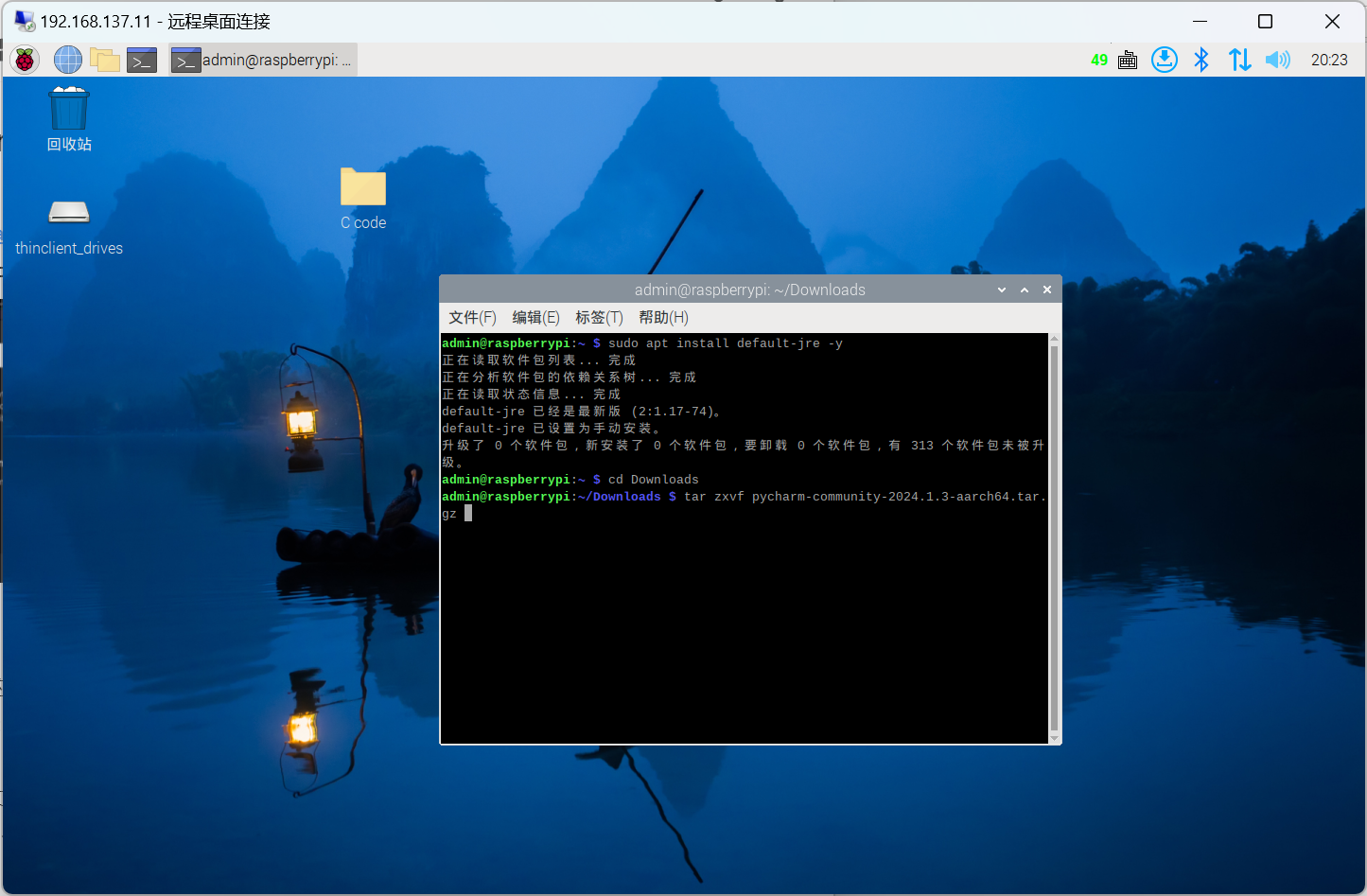The width and height of the screenshot is (1367, 896).
Task: Open the 标签(T) menu in the terminal
Action: click(x=599, y=318)
